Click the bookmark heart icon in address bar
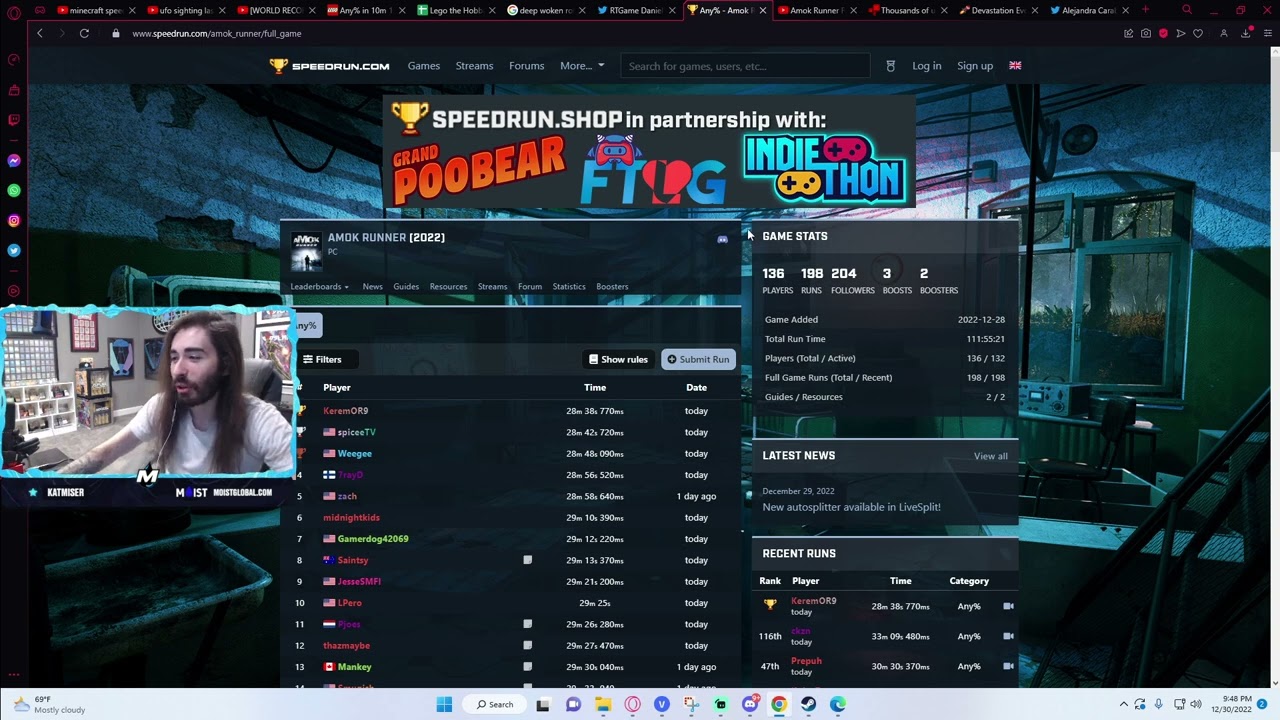The height and width of the screenshot is (720, 1280). tap(1198, 33)
